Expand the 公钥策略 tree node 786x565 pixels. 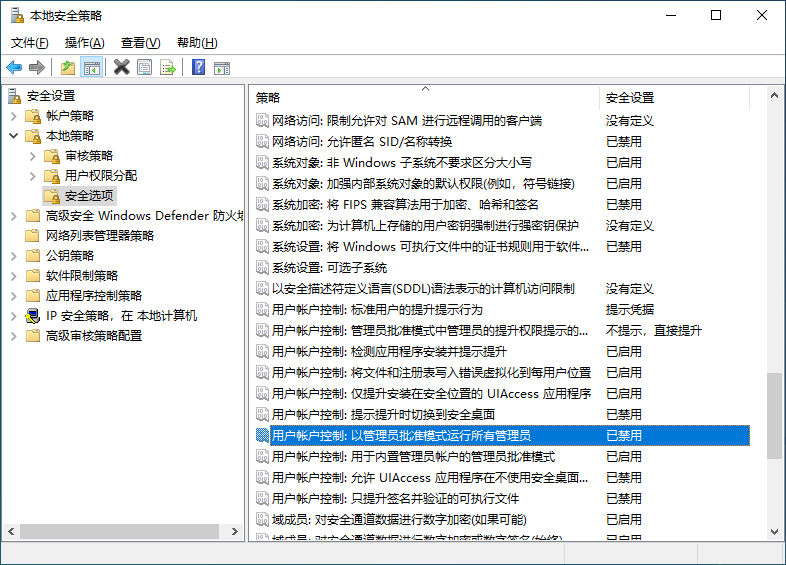click(14, 256)
